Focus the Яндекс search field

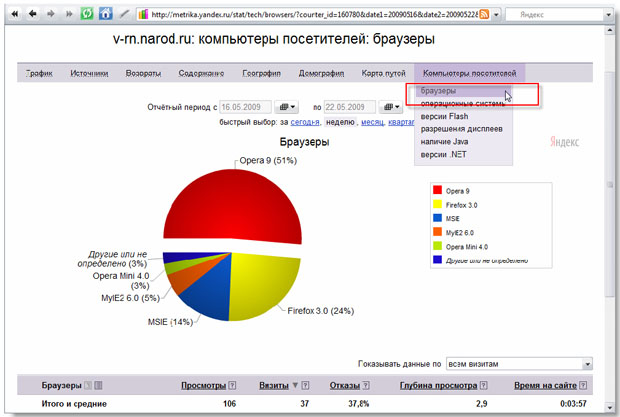point(556,15)
